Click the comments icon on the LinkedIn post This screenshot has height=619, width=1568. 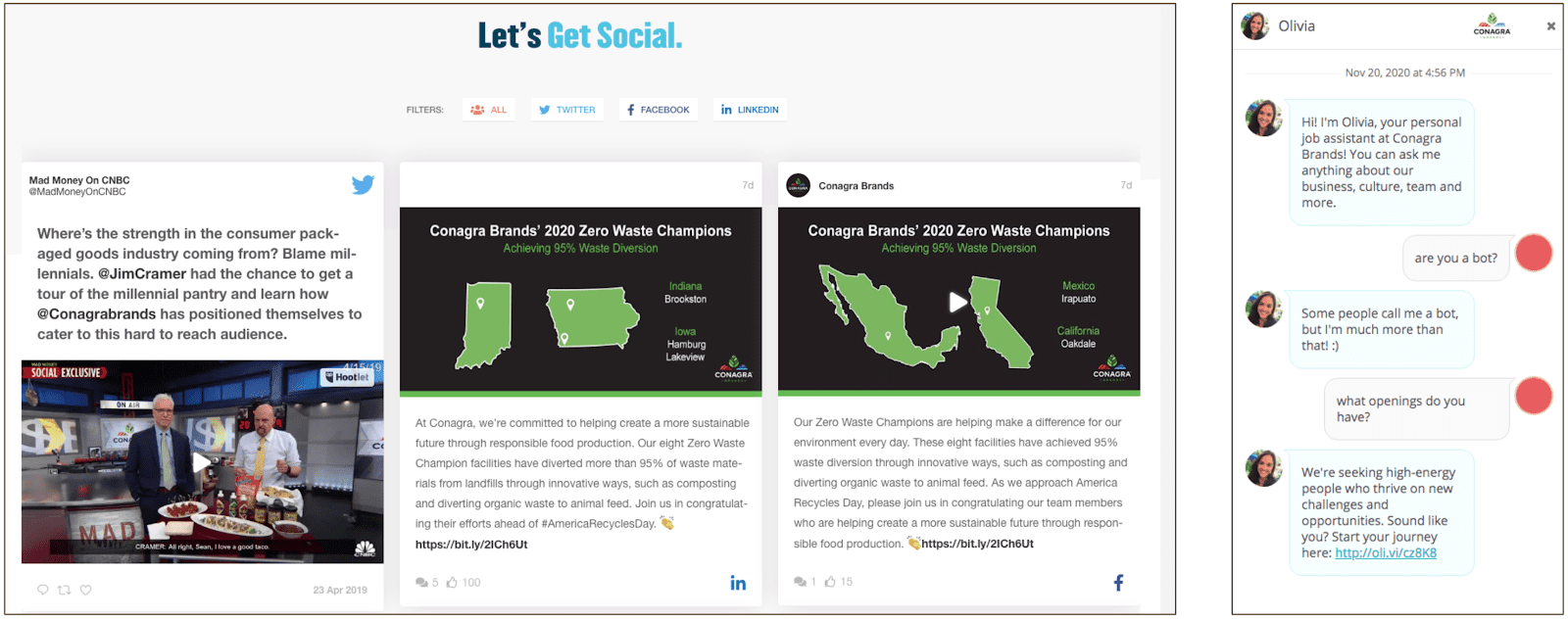[x=421, y=581]
